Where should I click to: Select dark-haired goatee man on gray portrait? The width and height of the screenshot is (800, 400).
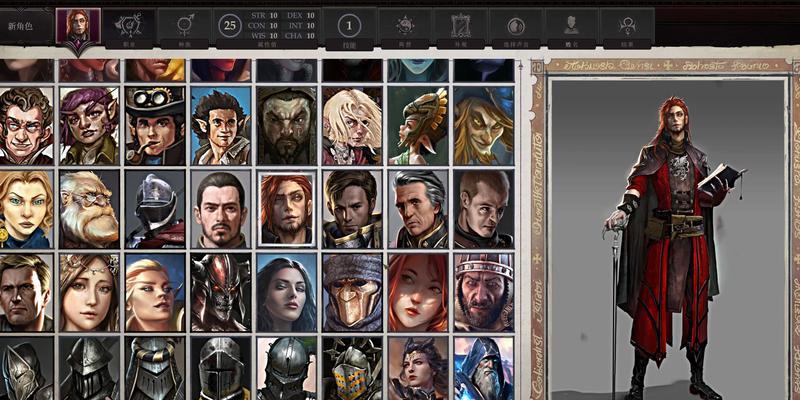[x=221, y=209]
